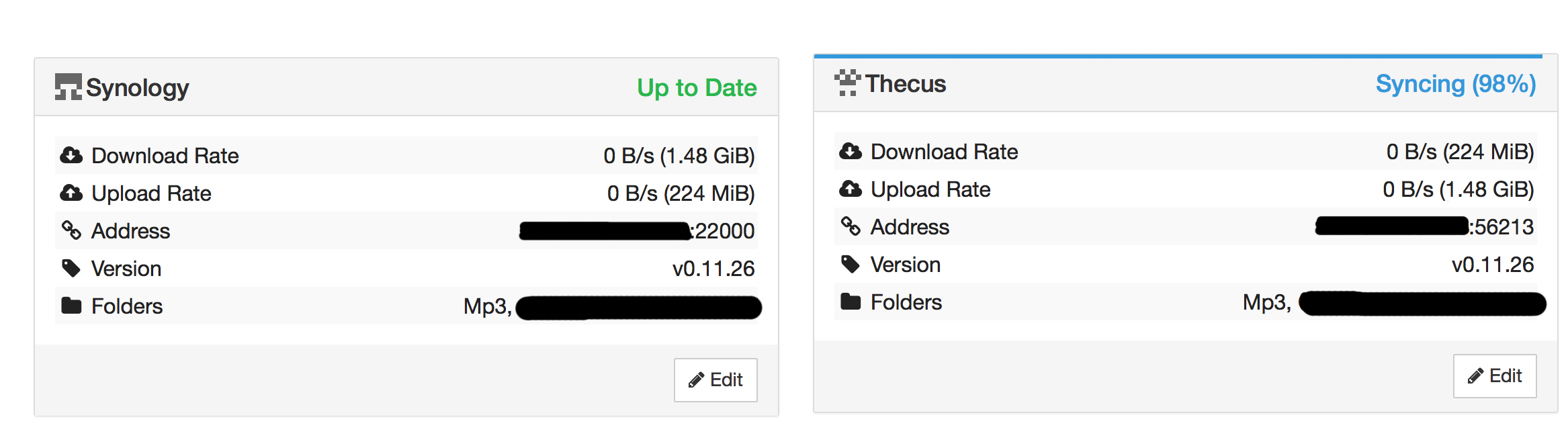The image size is (1568, 448).
Task: Collapse the Thecus device panel header
Action: coord(1186,85)
